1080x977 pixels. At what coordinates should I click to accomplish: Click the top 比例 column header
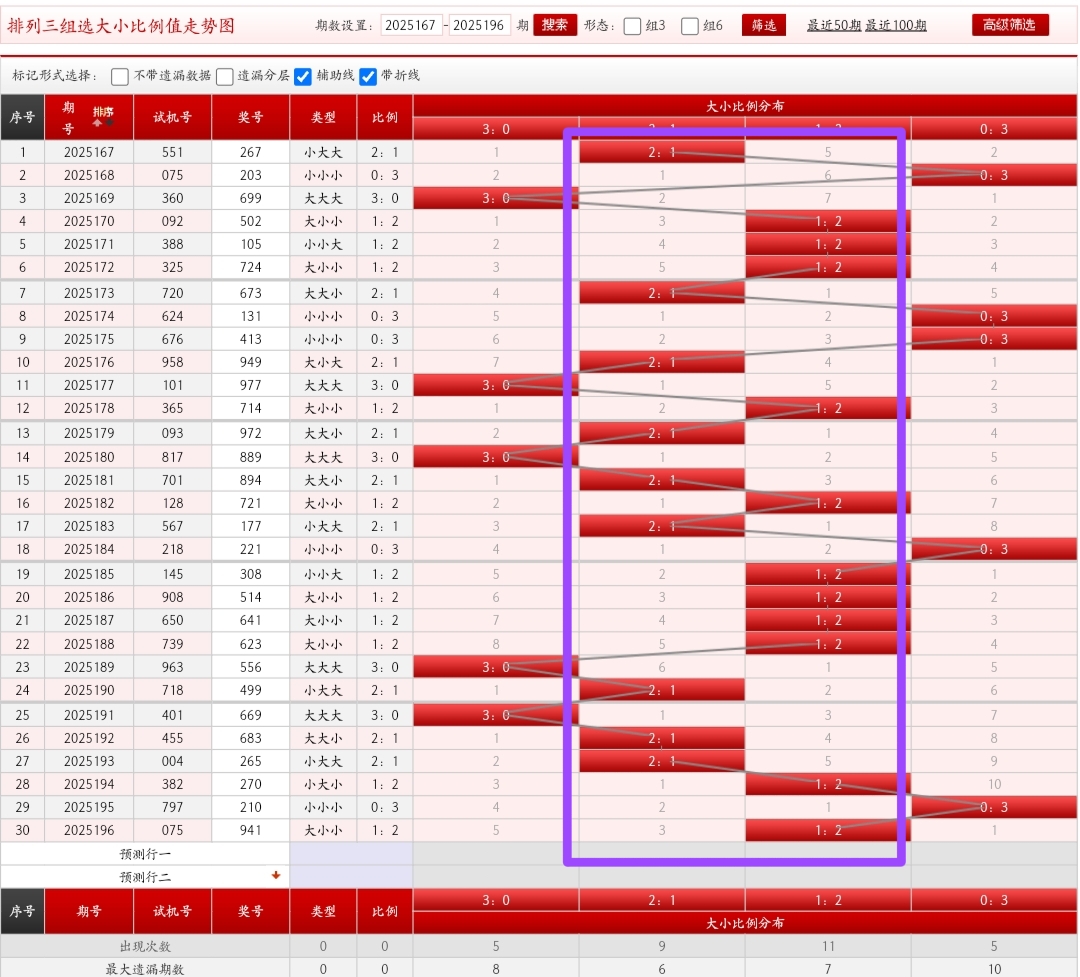tap(385, 118)
